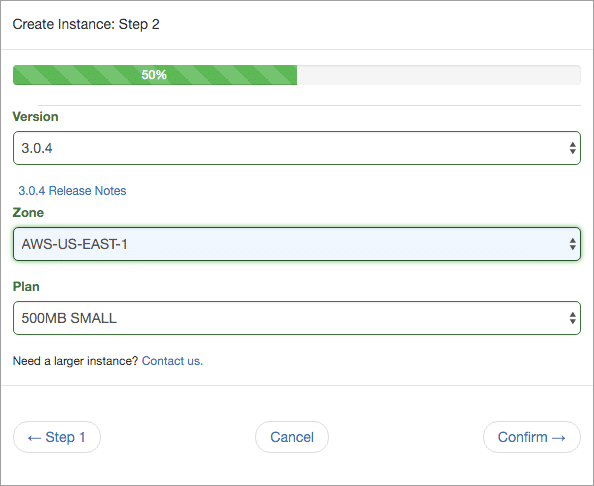Open the Zone dropdown AWS-US-EAST-1

coord(297,244)
